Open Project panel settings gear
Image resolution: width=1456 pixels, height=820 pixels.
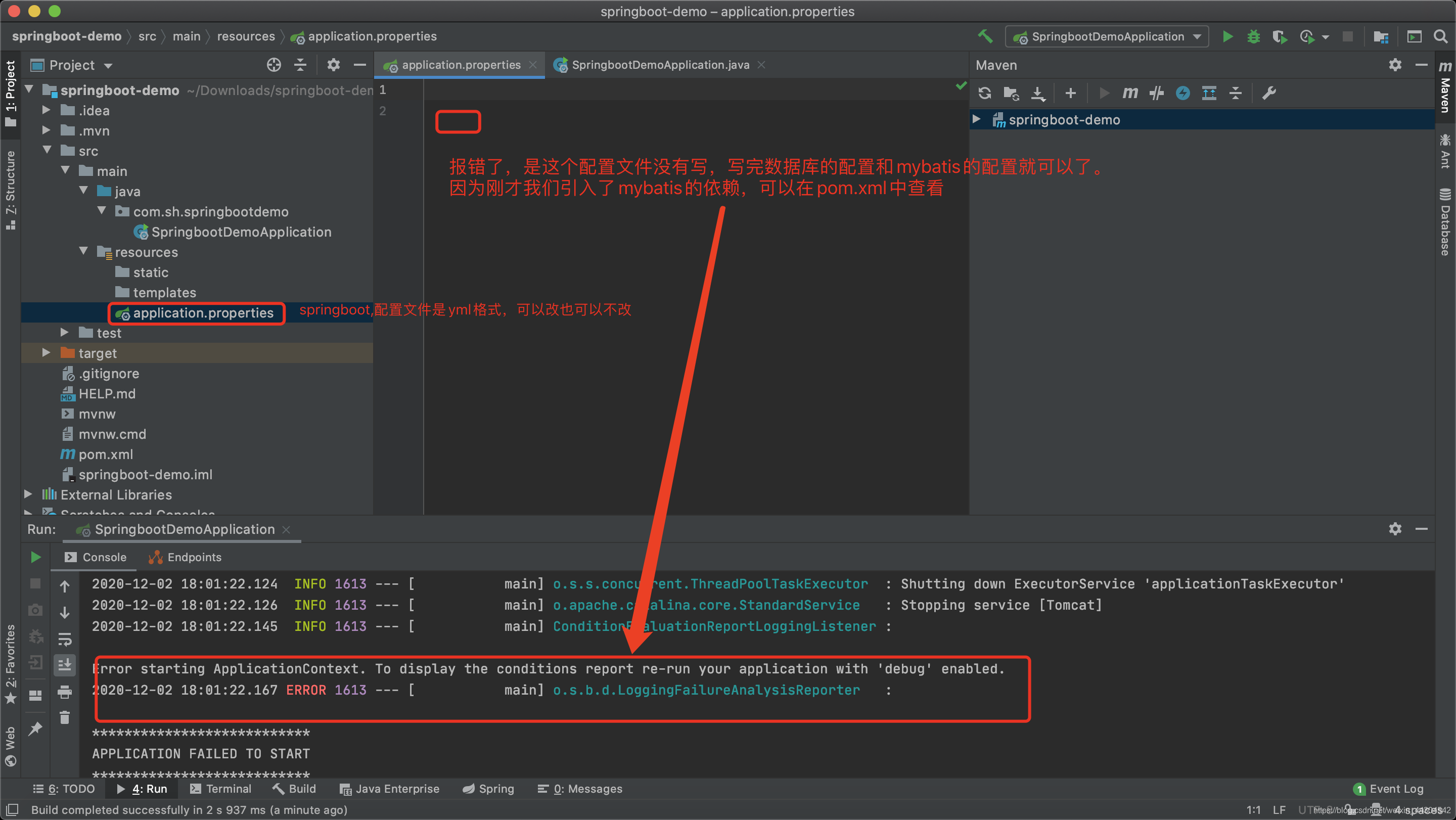(x=334, y=65)
